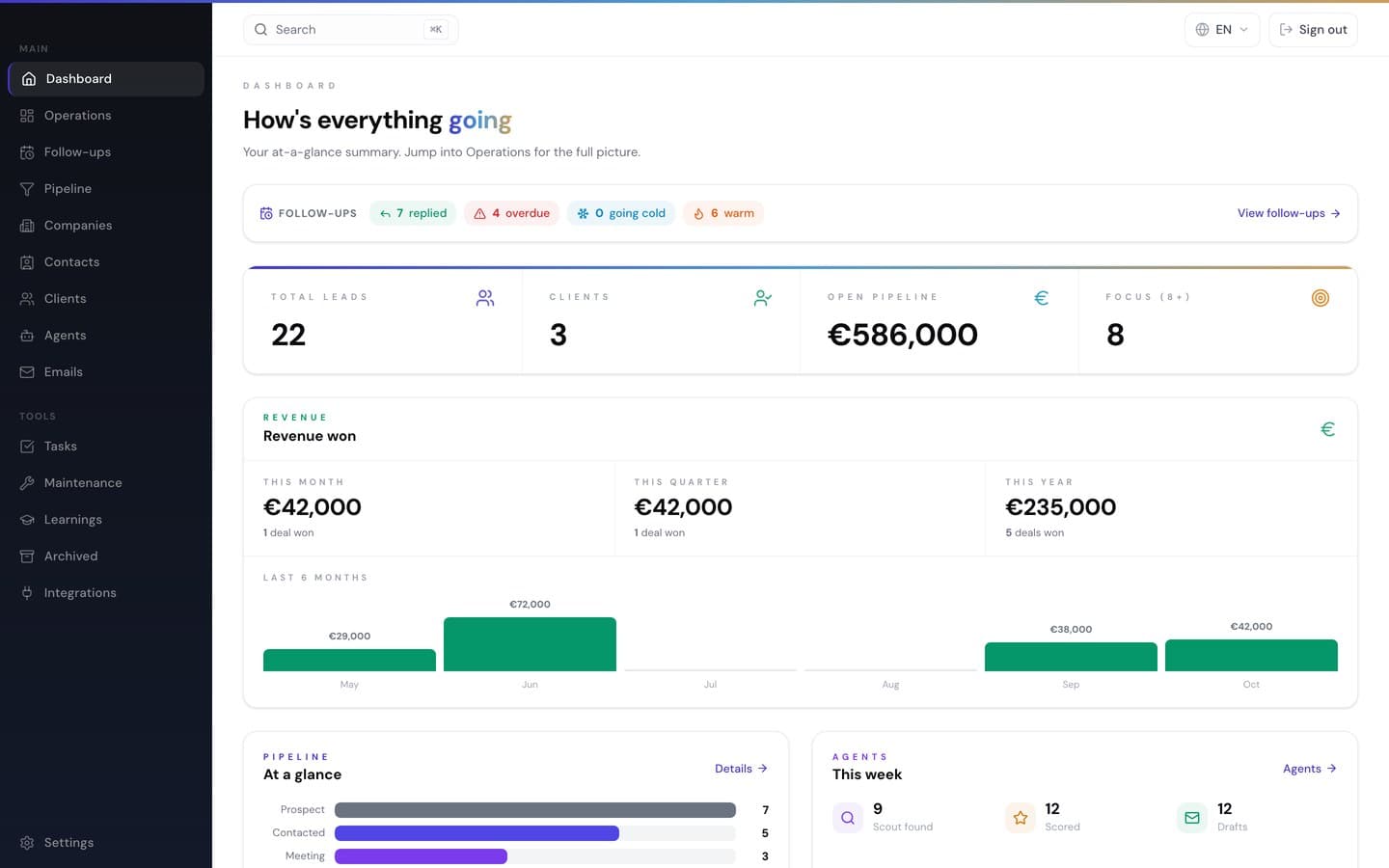Image resolution: width=1389 pixels, height=868 pixels.
Task: Click the 7 replied badge
Action: [x=413, y=213]
